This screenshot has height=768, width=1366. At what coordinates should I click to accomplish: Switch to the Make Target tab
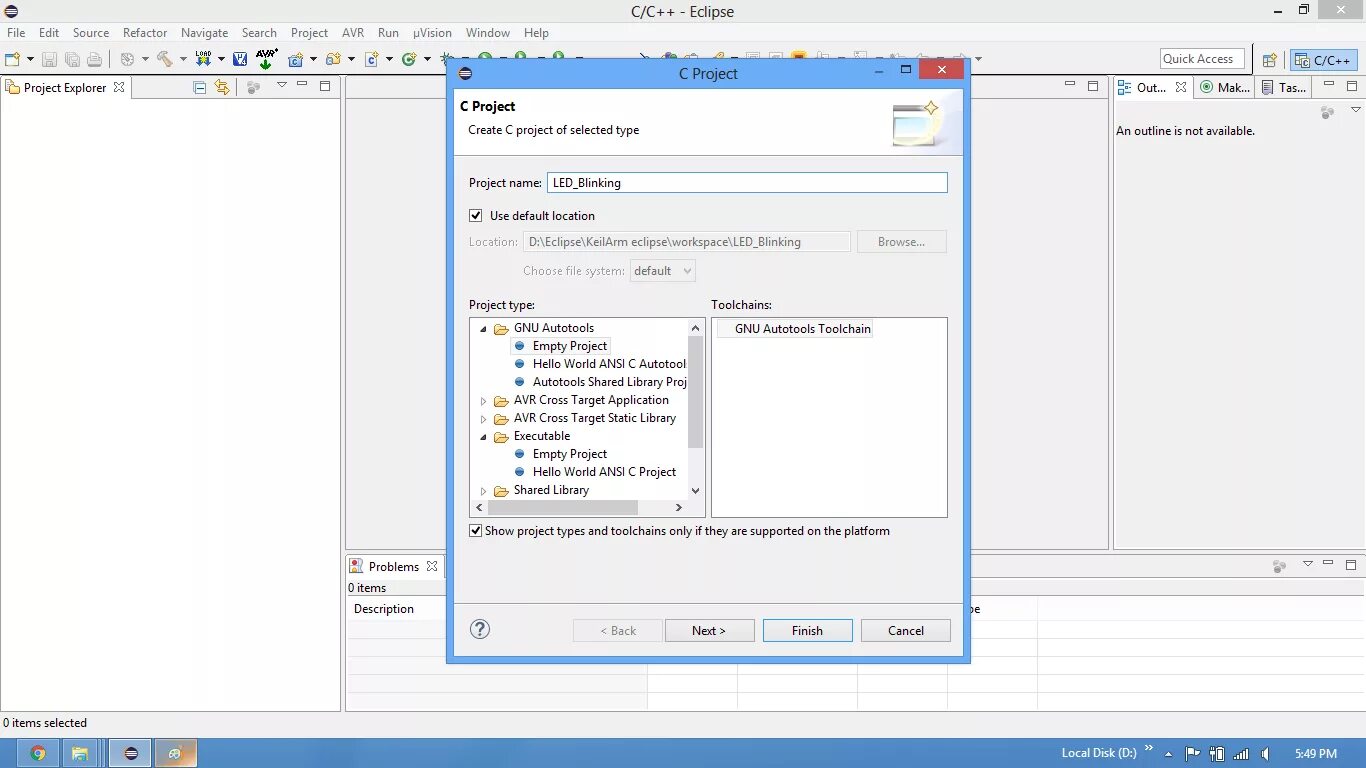point(1225,87)
